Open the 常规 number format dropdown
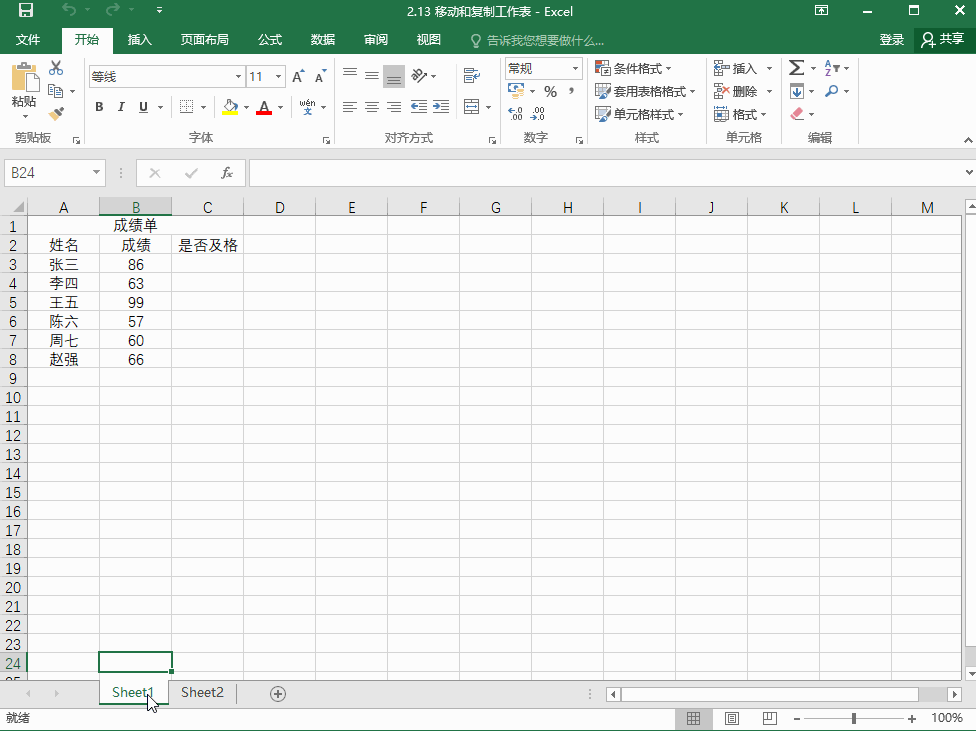Image resolution: width=976 pixels, height=731 pixels. [x=577, y=68]
